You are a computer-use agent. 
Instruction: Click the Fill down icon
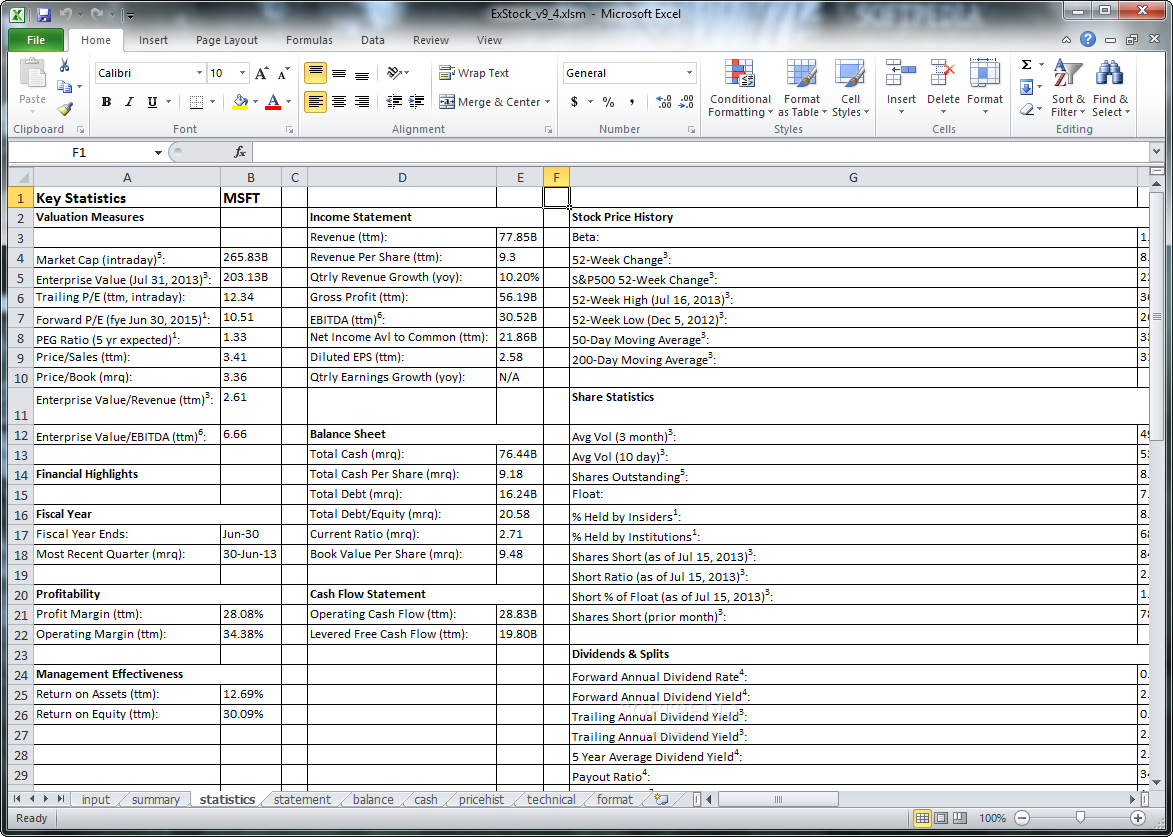pos(1027,87)
